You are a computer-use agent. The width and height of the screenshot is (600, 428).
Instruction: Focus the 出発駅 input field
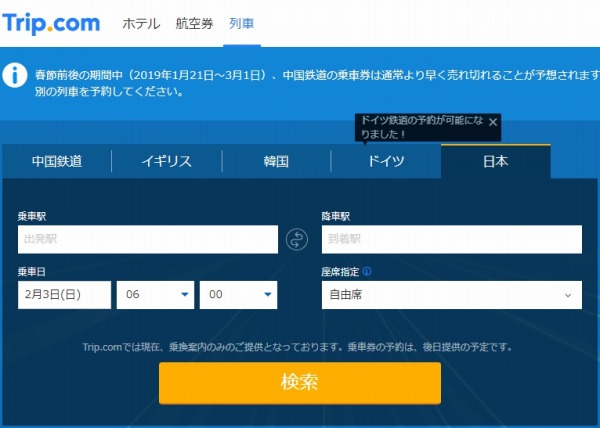[x=148, y=239]
